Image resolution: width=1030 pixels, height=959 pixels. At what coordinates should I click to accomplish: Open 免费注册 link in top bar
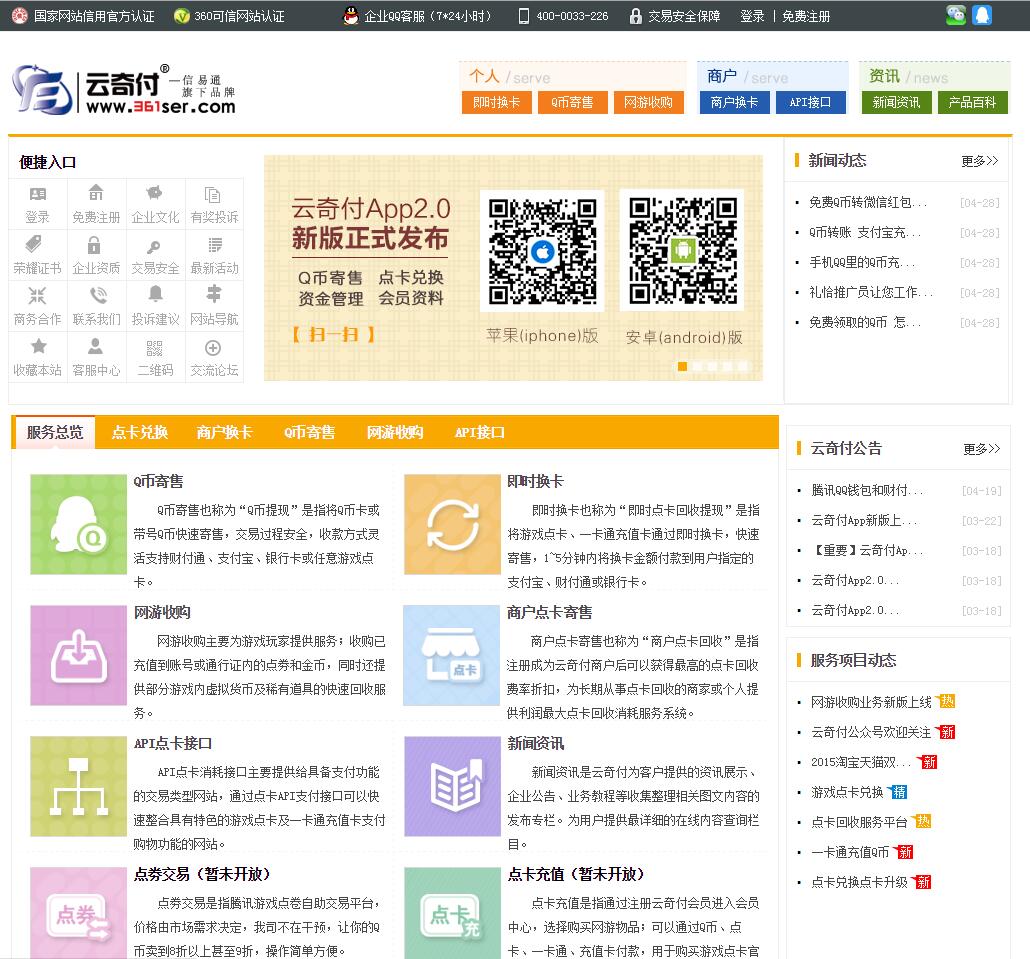click(806, 16)
